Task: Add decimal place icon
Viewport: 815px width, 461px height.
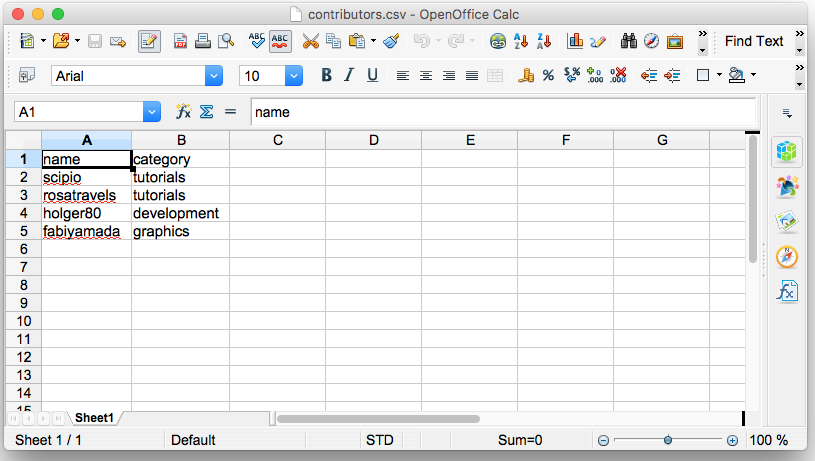Action: click(595, 75)
